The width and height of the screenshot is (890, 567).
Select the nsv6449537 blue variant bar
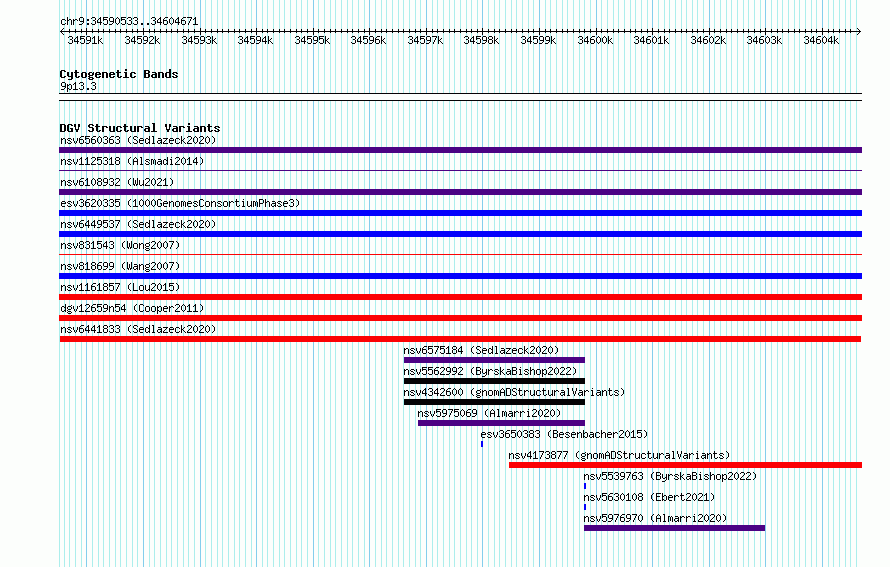[460, 234]
